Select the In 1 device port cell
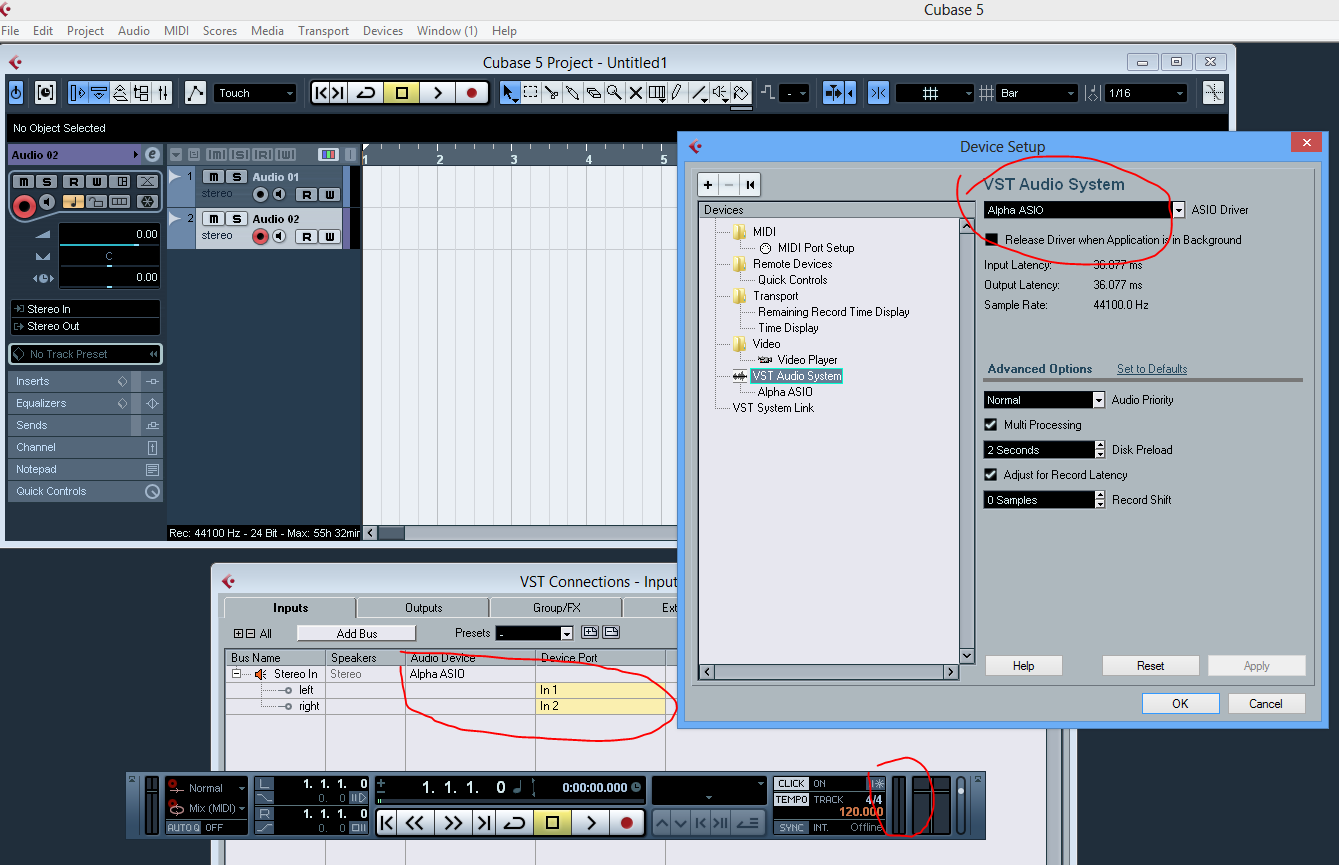 point(601,690)
